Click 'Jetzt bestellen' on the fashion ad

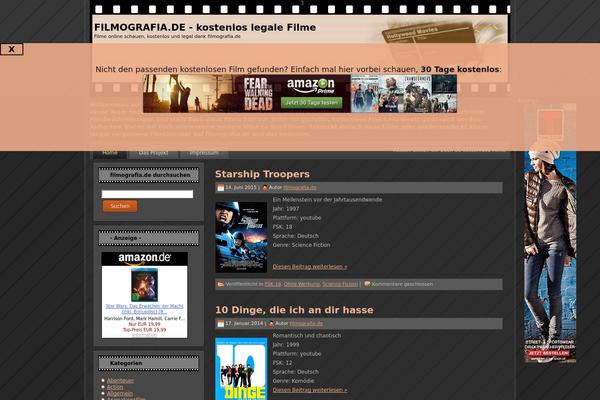tap(548, 353)
